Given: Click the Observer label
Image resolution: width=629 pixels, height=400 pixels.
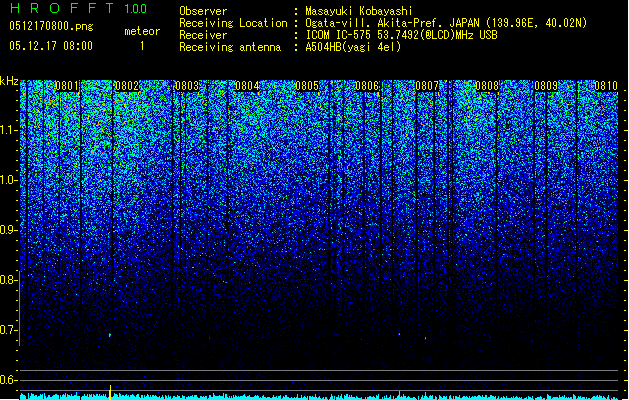Looking at the screenshot, I should coord(203,11).
